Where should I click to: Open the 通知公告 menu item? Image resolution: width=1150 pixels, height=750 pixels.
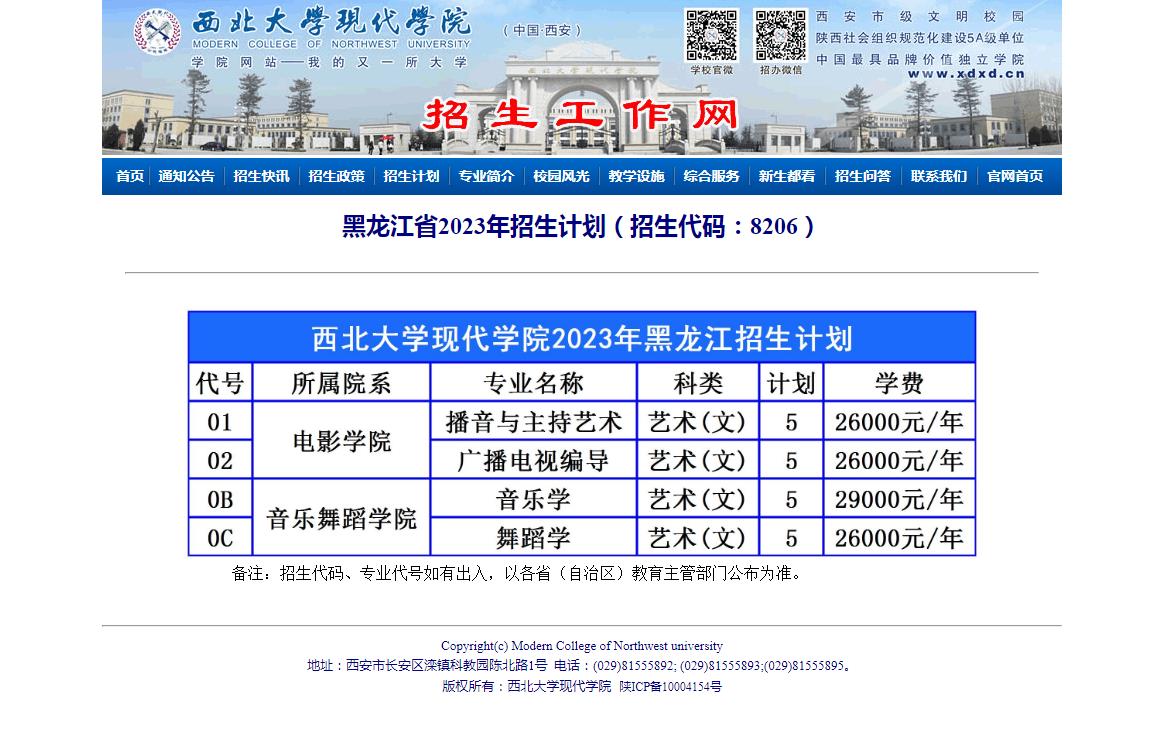[x=186, y=176]
